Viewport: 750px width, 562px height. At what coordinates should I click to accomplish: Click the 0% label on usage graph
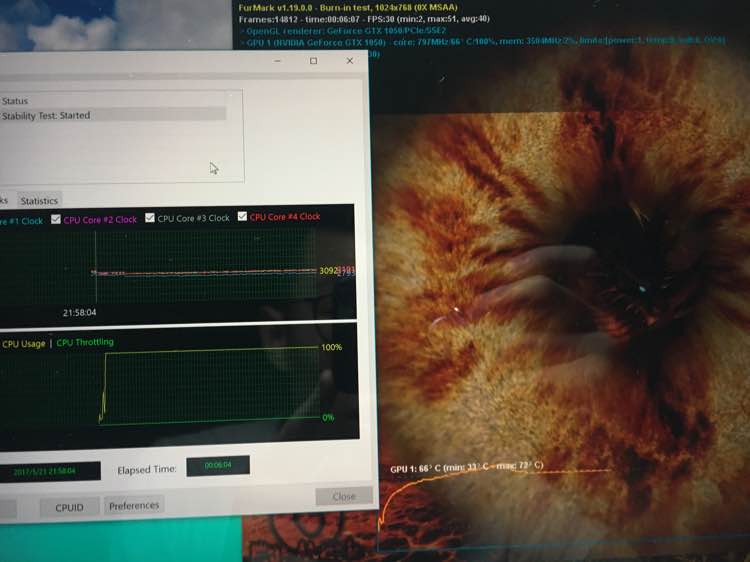tap(328, 418)
